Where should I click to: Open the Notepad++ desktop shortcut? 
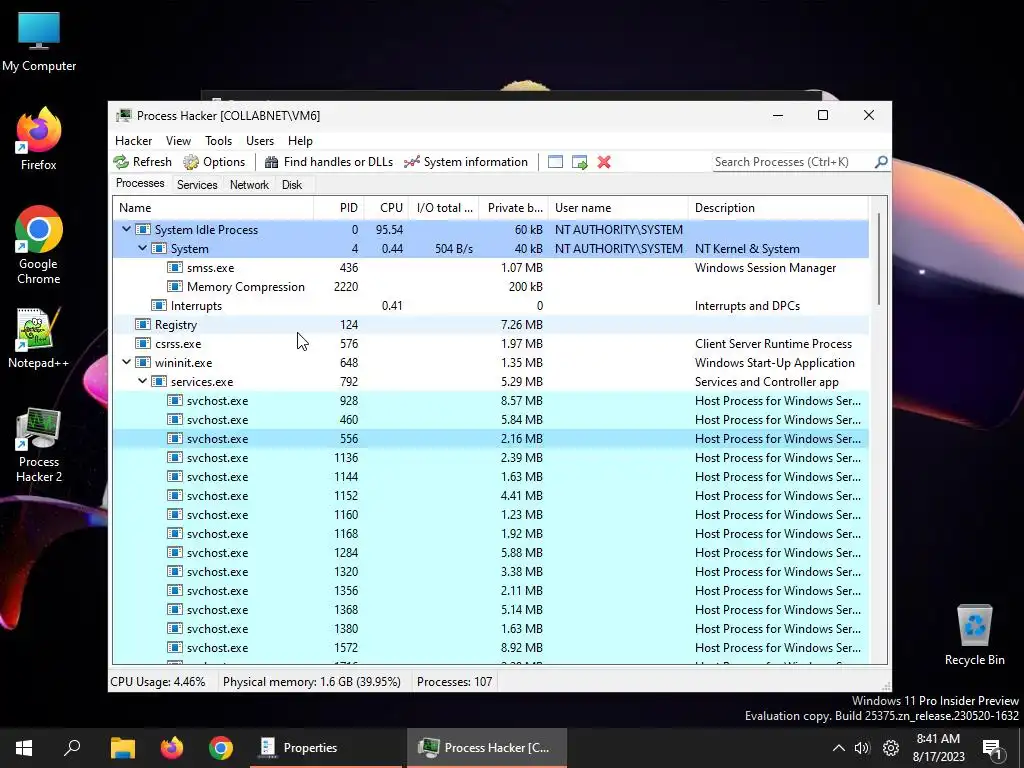coord(39,338)
